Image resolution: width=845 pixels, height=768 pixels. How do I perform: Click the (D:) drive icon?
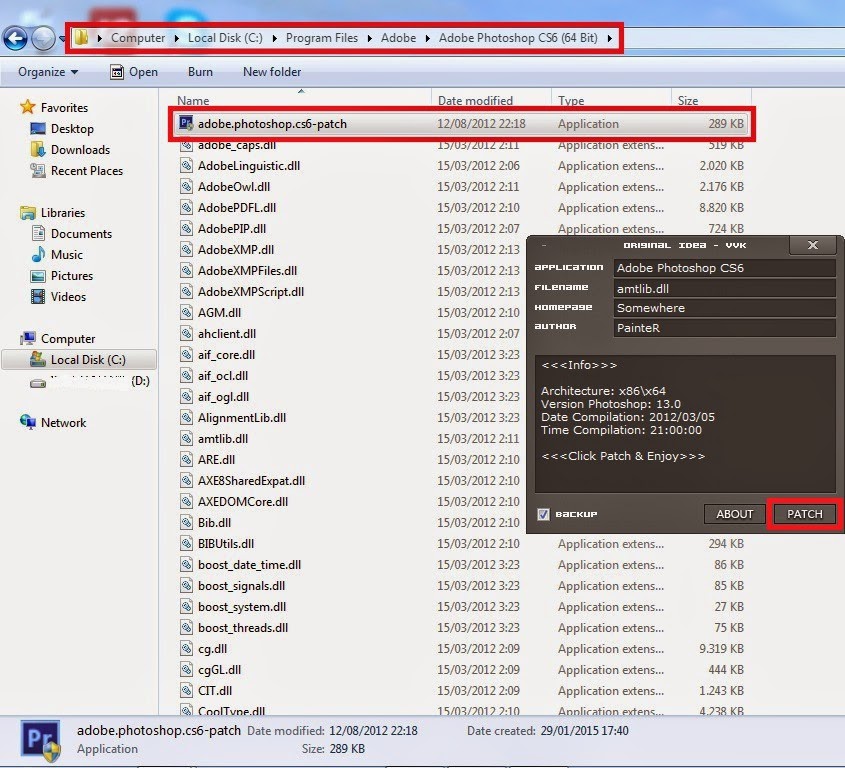(38, 383)
